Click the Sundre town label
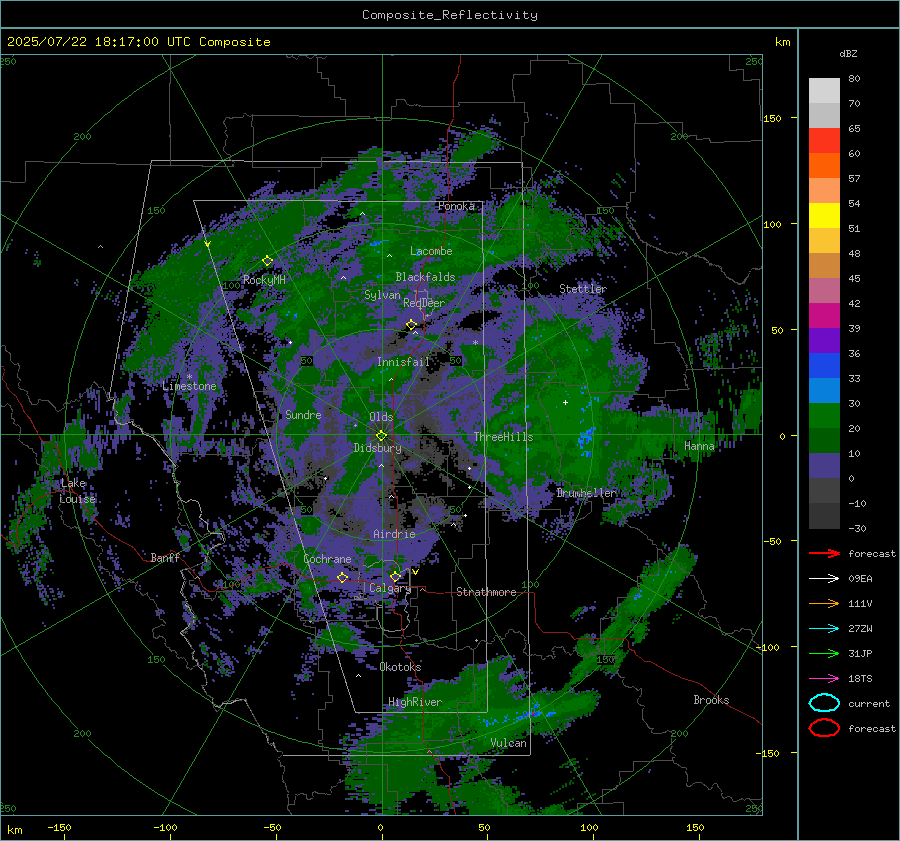Viewport: 900px width, 841px height. (x=303, y=414)
